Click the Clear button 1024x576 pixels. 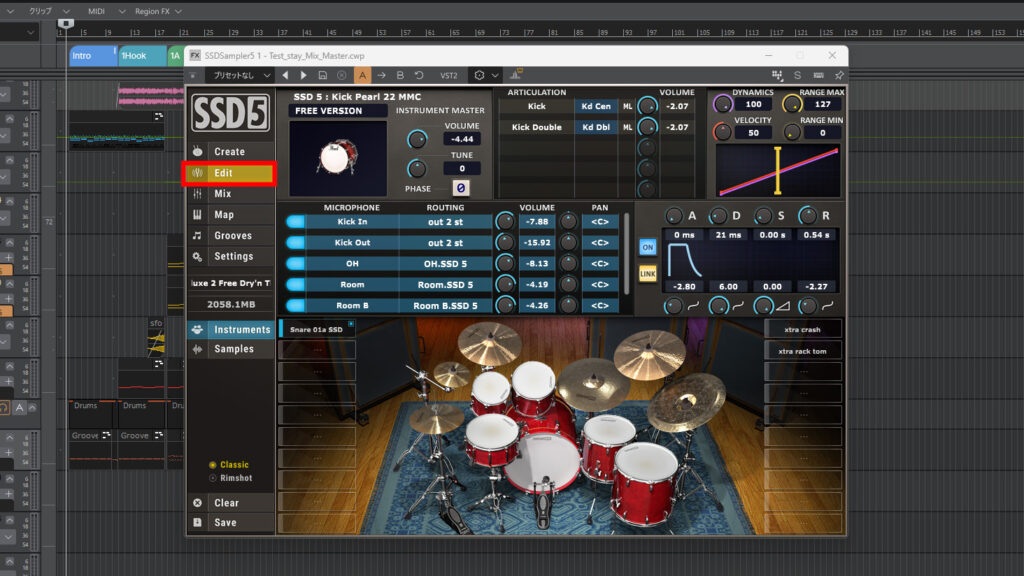226,503
